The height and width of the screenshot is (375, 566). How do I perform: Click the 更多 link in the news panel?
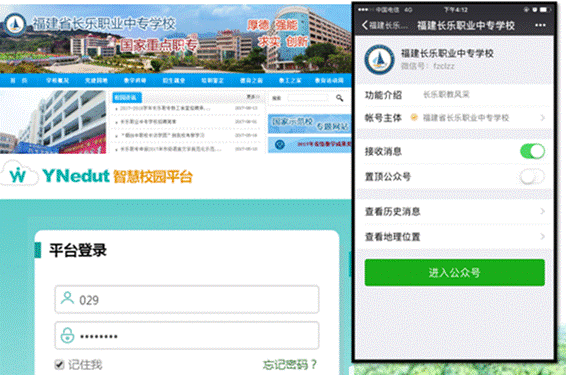(253, 97)
